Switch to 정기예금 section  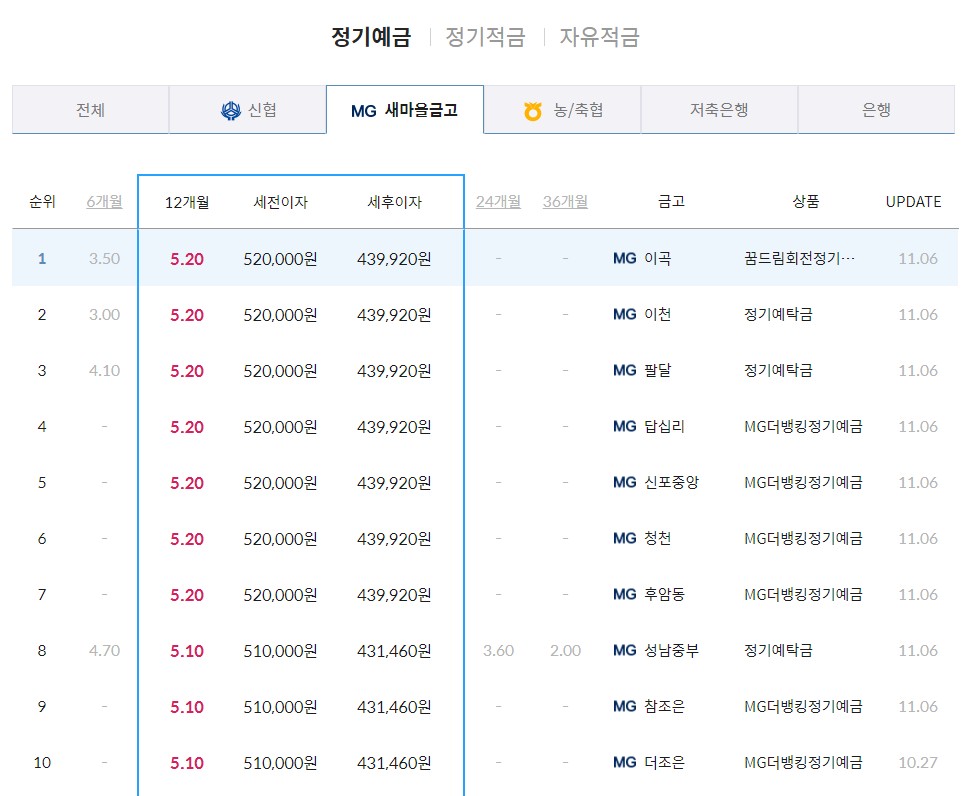(x=371, y=37)
